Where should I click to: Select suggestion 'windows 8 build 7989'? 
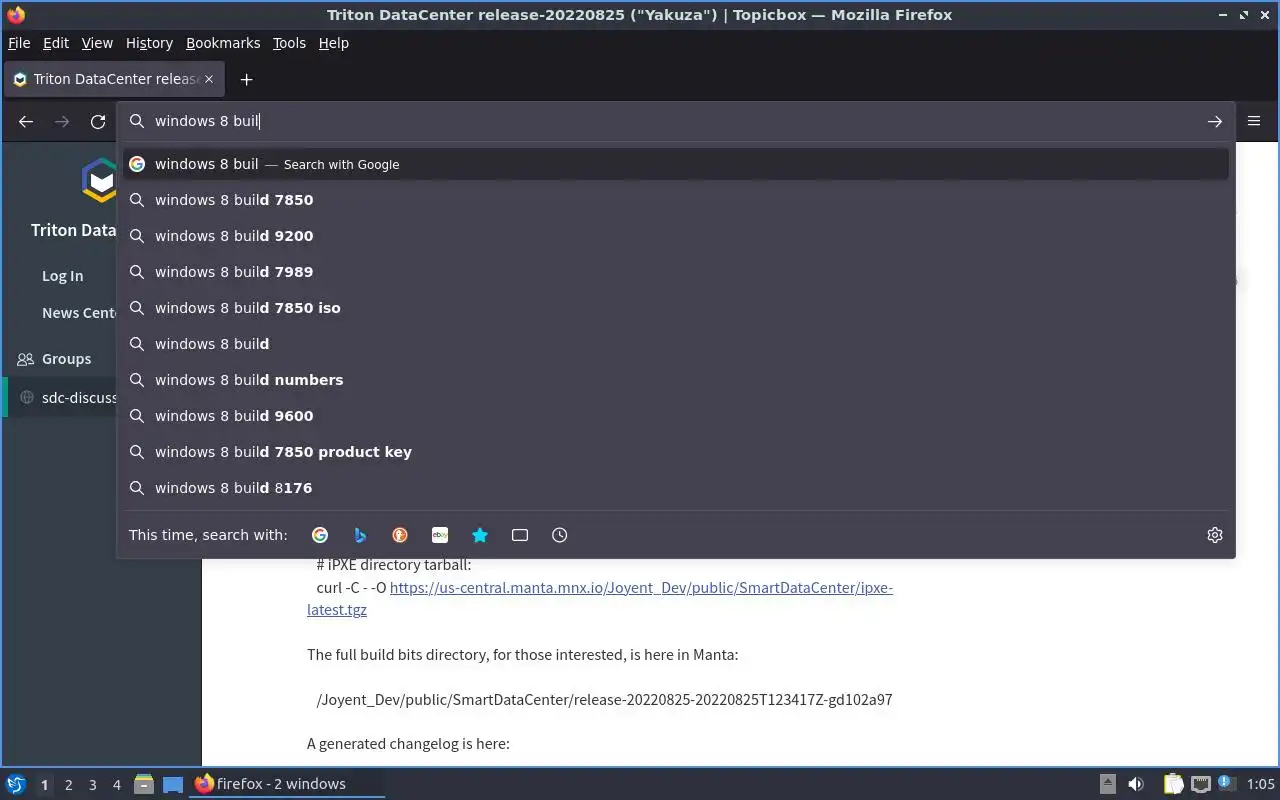tap(676, 272)
